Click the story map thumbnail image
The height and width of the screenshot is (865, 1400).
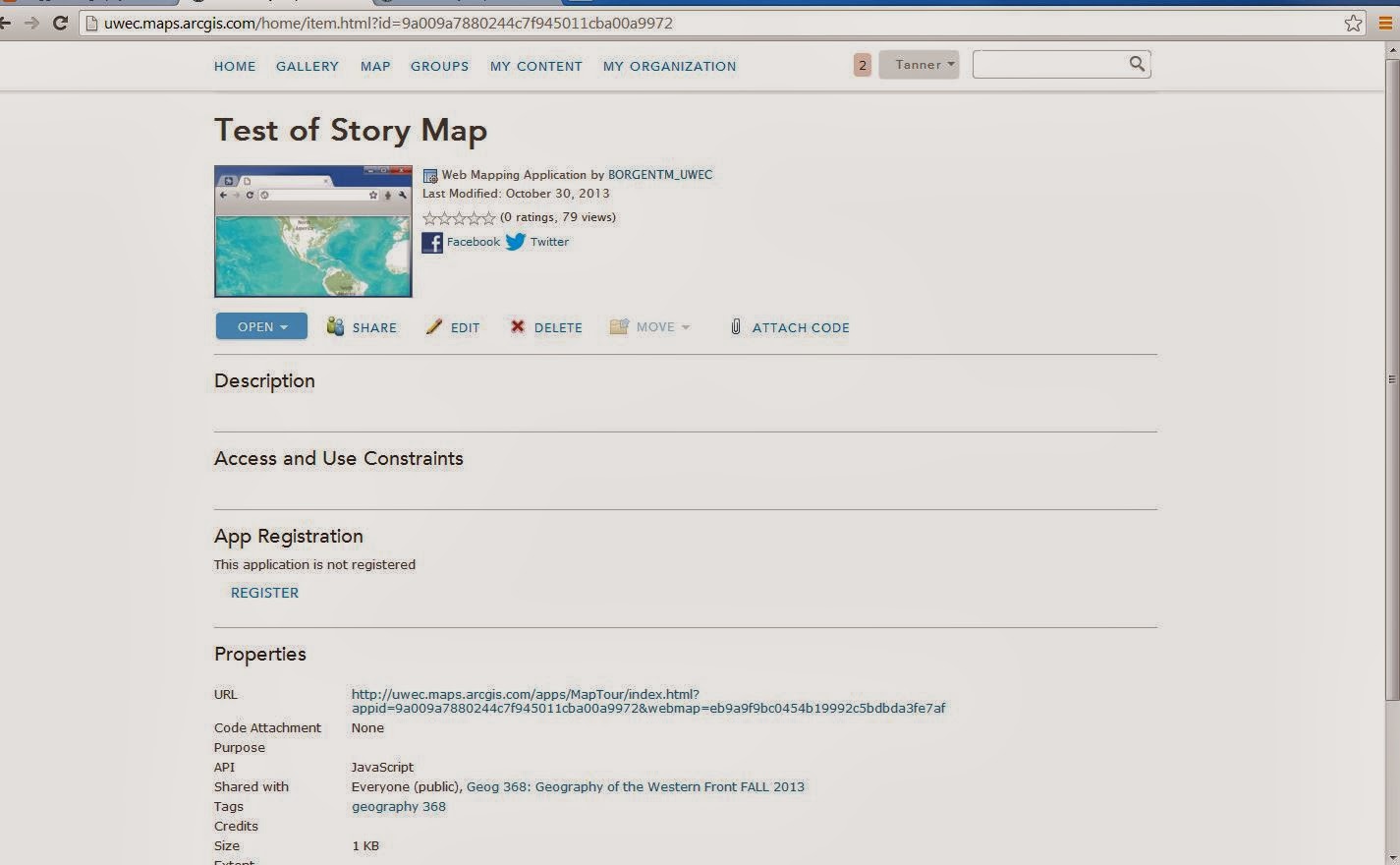pos(313,231)
